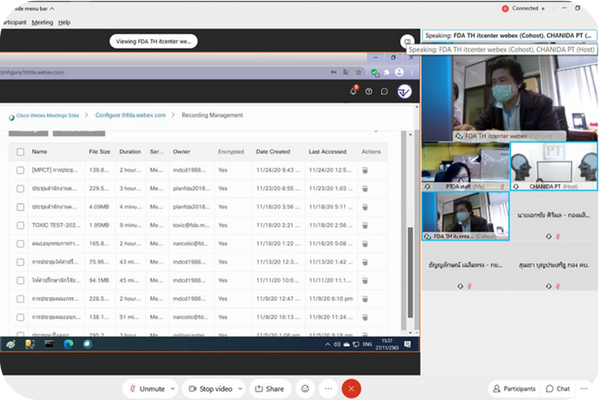Viewport: 600px width, 400px height.
Task: Sort by File Size column header
Action: click(99, 152)
